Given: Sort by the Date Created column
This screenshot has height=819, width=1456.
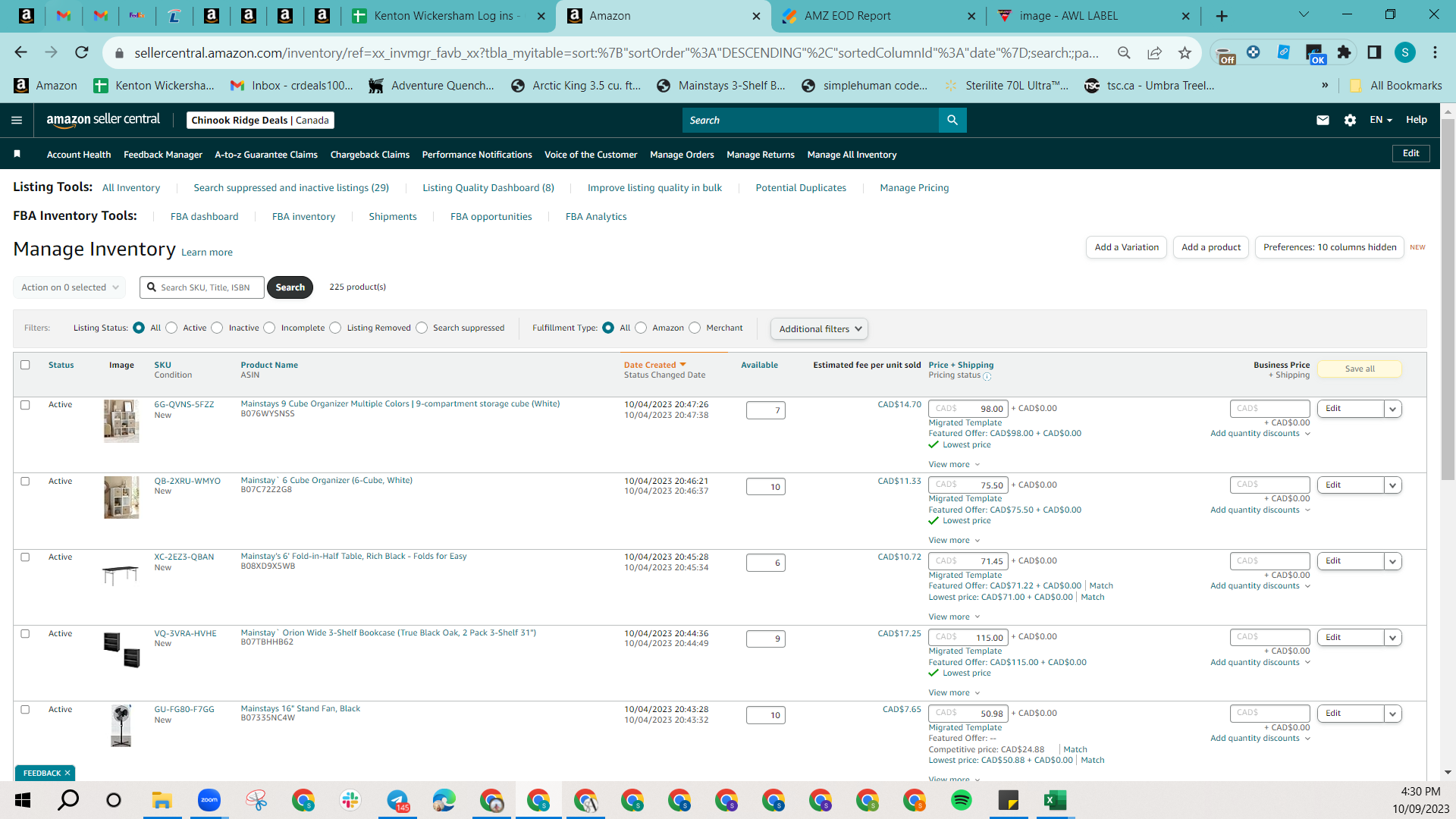Looking at the screenshot, I should (654, 366).
